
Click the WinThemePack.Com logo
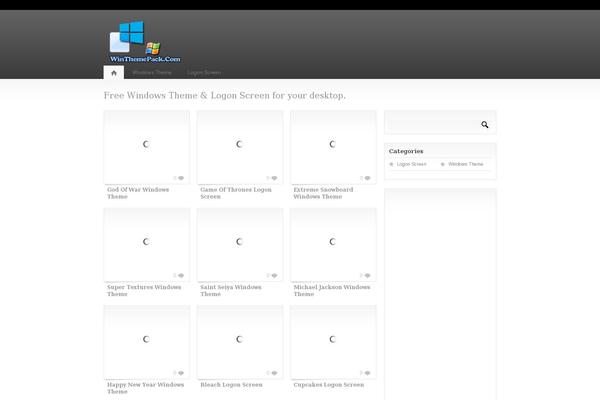tap(145, 42)
